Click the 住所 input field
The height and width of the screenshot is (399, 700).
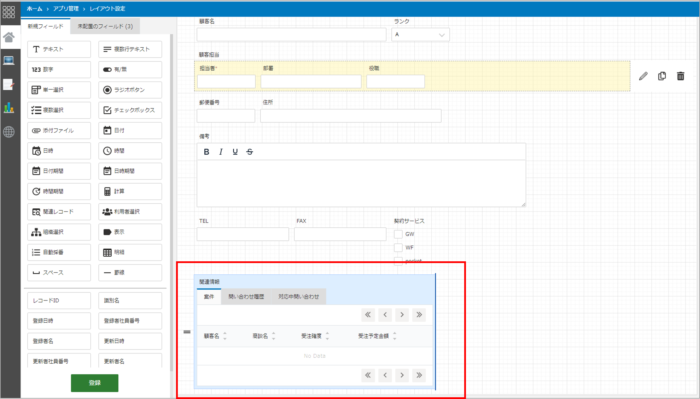pyautogui.click(x=351, y=116)
